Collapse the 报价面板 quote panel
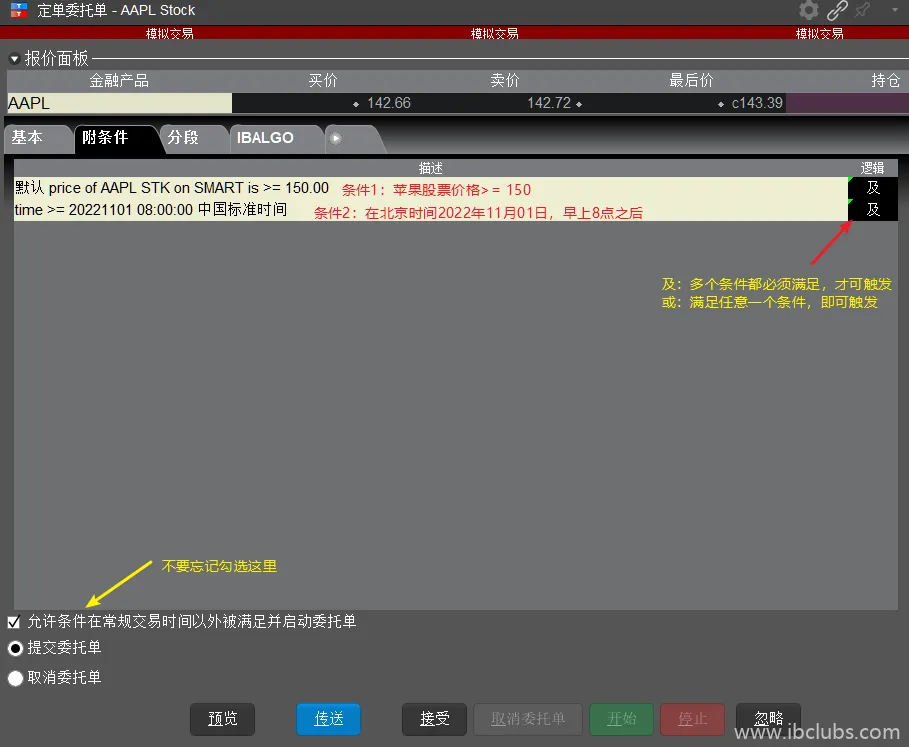Screen dimensions: 909x747 (14, 59)
